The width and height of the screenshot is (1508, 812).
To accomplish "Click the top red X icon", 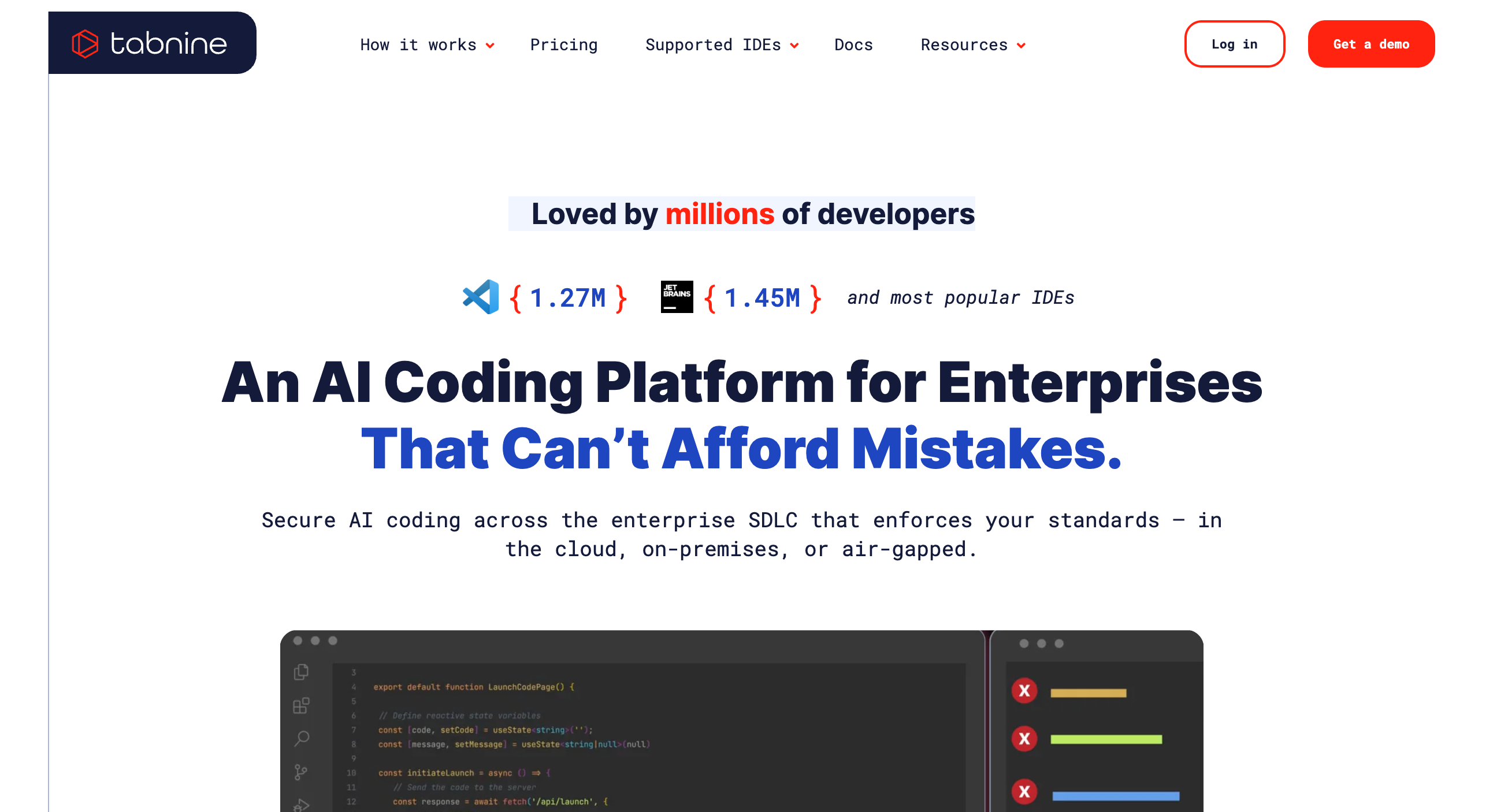I will 1024,691.
